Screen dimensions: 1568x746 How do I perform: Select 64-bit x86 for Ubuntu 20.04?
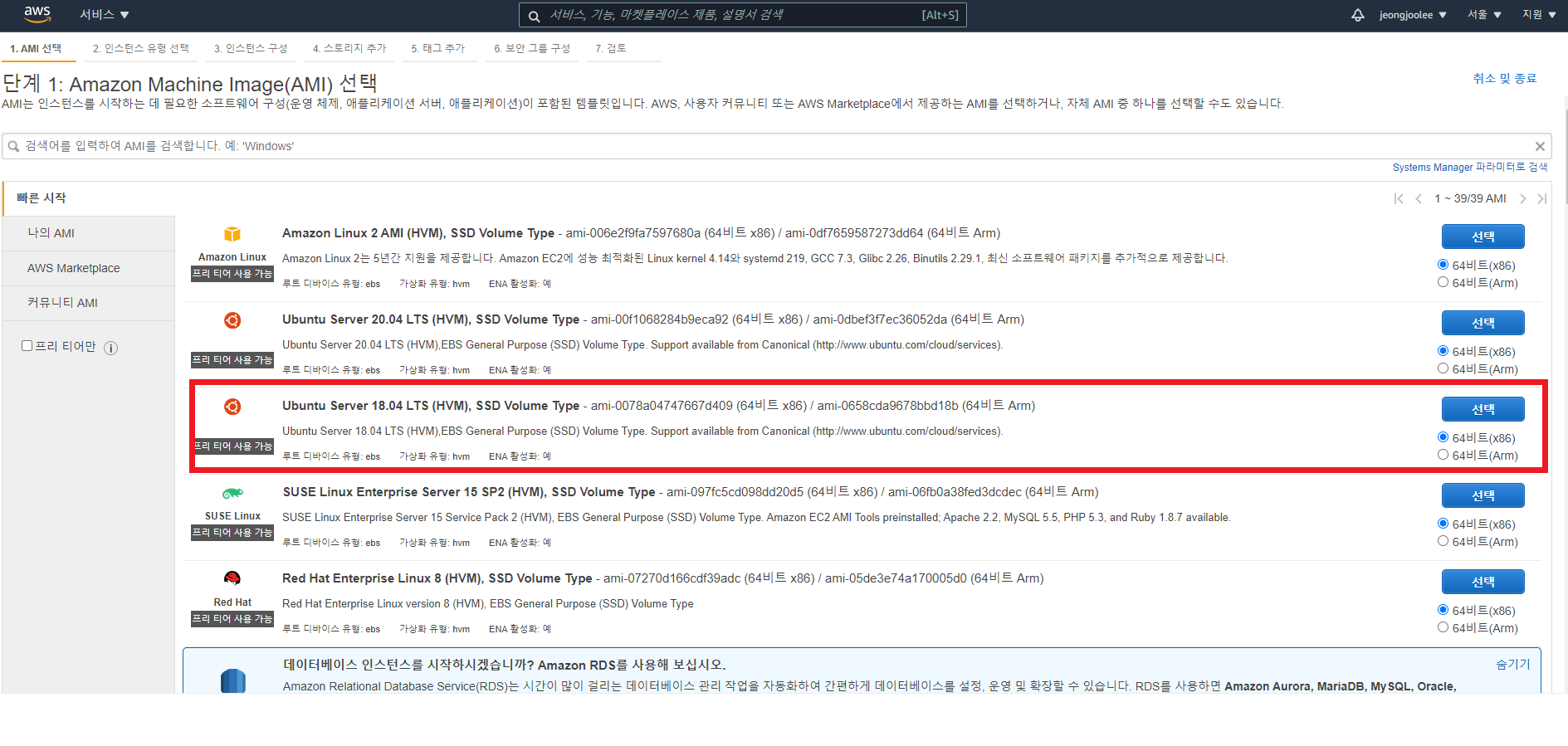click(x=1443, y=351)
